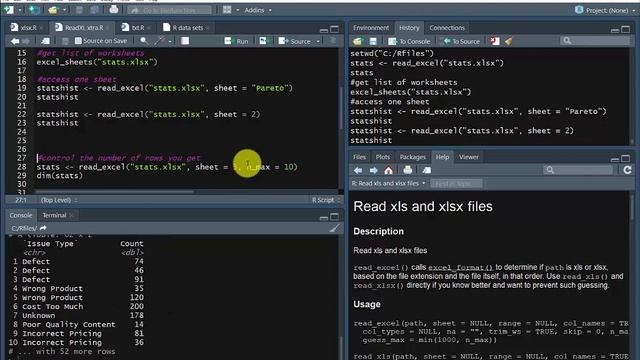
Task: Click the Save History disk icon
Action: click(x=373, y=41)
